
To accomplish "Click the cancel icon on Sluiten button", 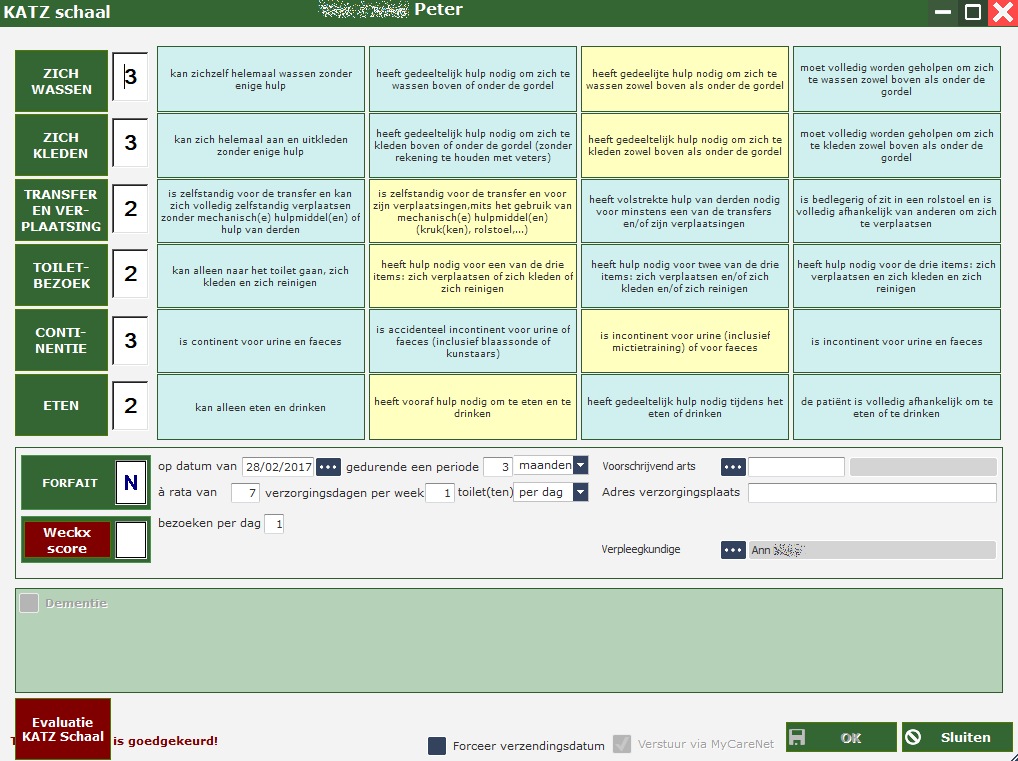I will [913, 737].
